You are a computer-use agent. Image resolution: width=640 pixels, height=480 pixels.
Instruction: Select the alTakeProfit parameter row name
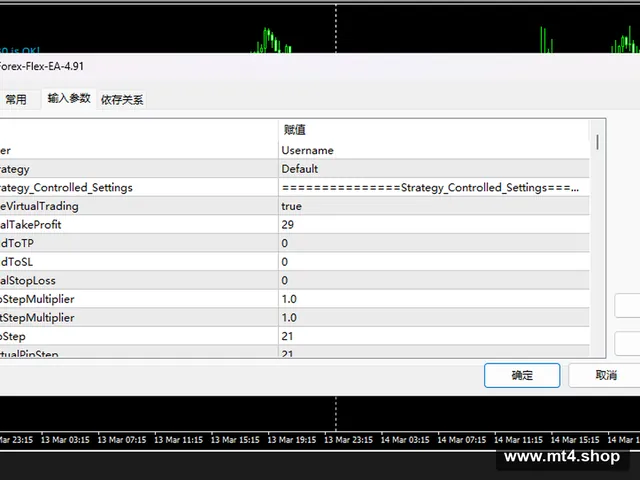(31, 224)
